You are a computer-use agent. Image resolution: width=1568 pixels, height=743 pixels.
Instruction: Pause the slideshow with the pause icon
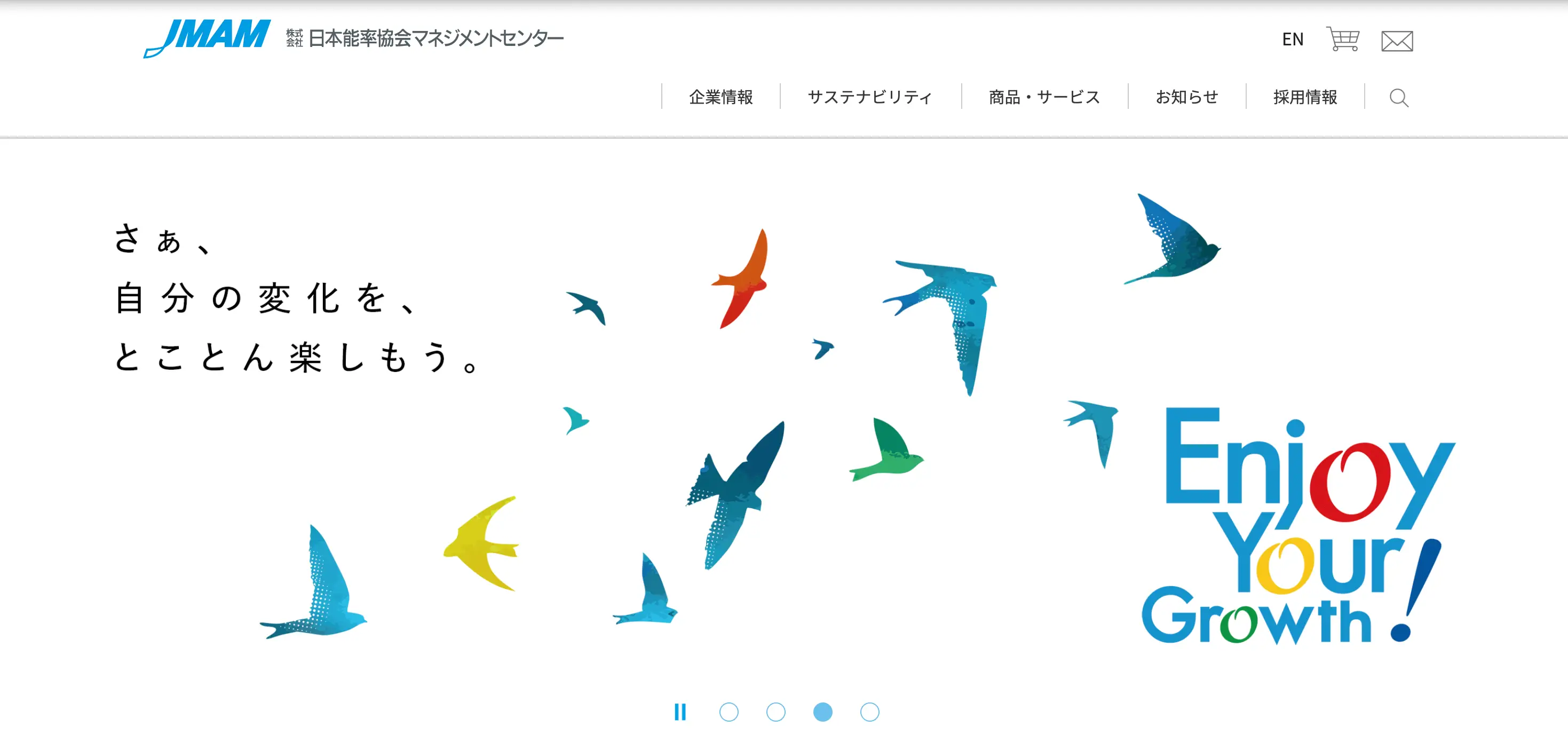680,712
